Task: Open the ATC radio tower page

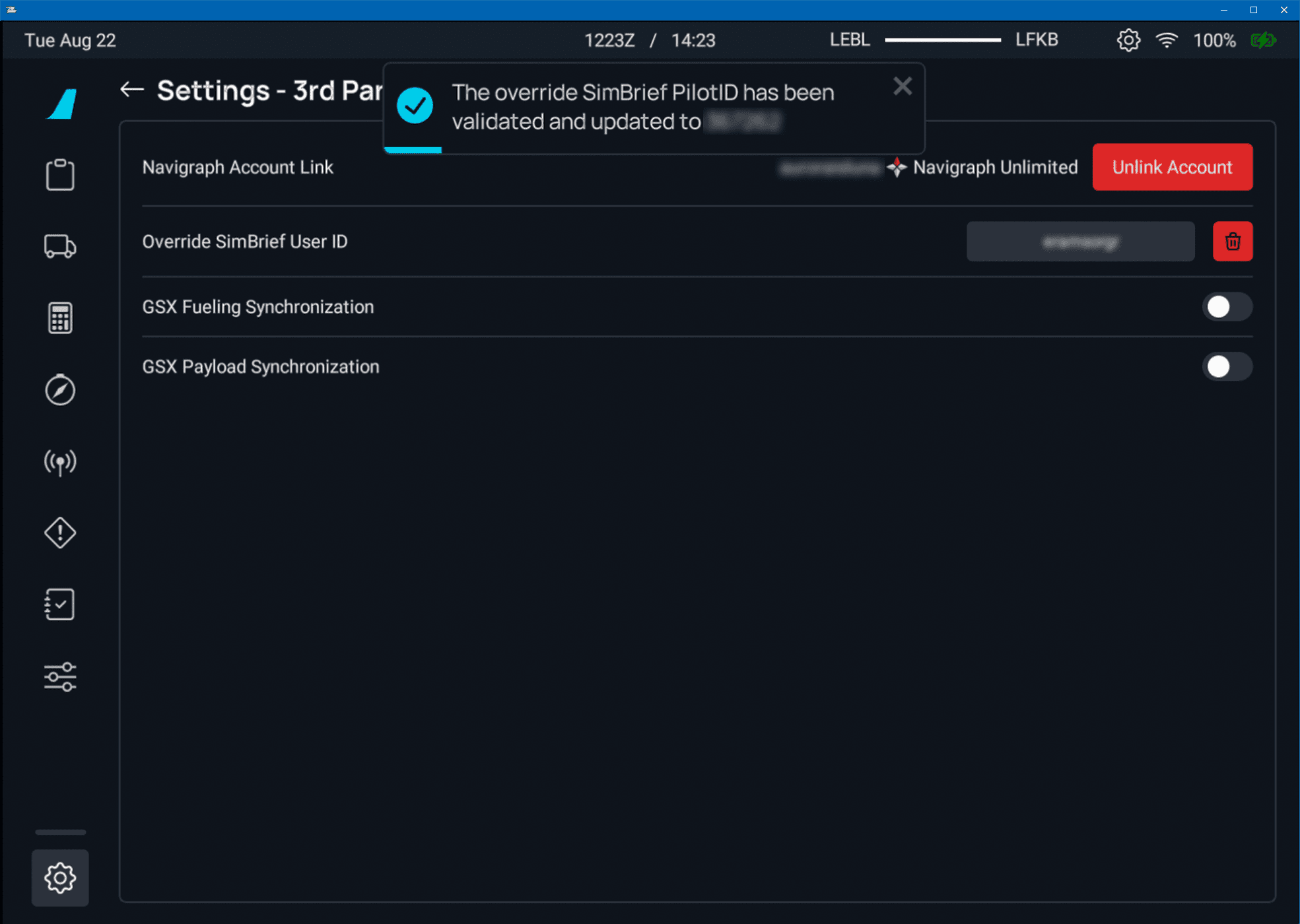Action: coord(60,462)
